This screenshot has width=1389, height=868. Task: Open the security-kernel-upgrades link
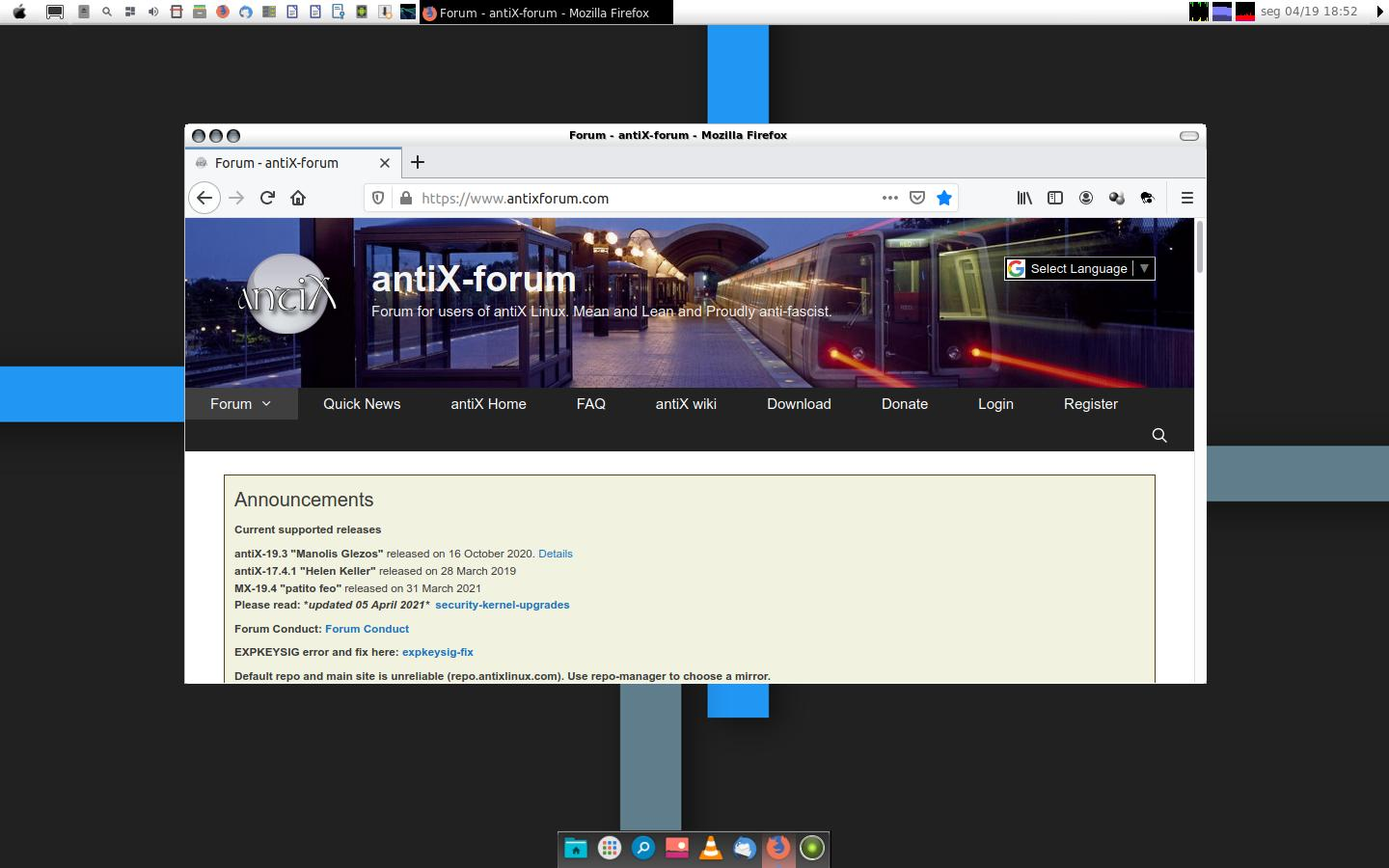pos(503,605)
